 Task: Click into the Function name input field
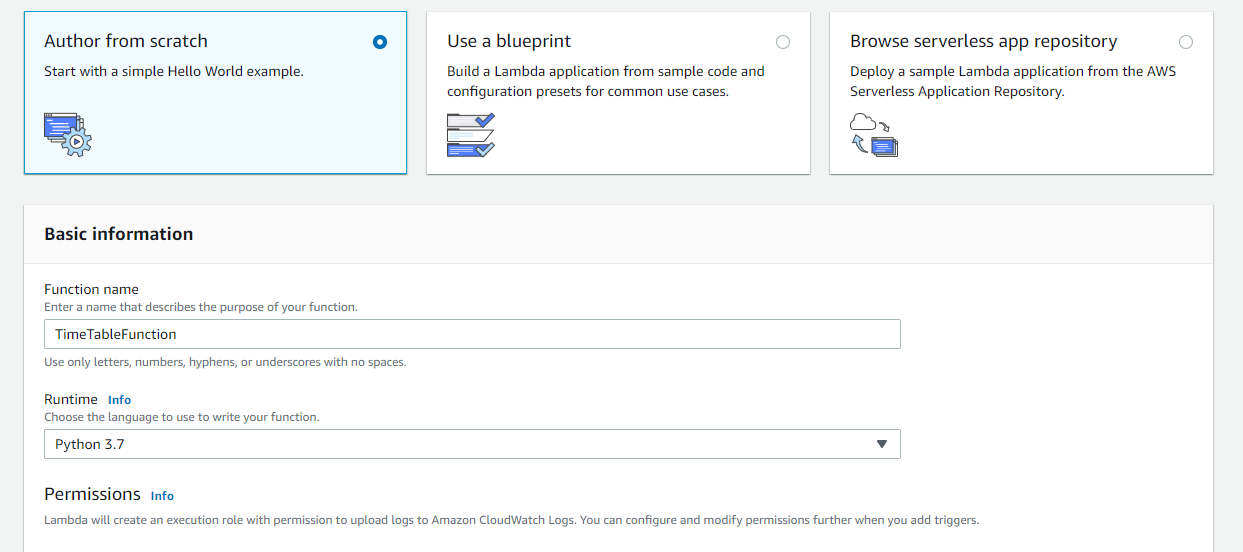472,334
